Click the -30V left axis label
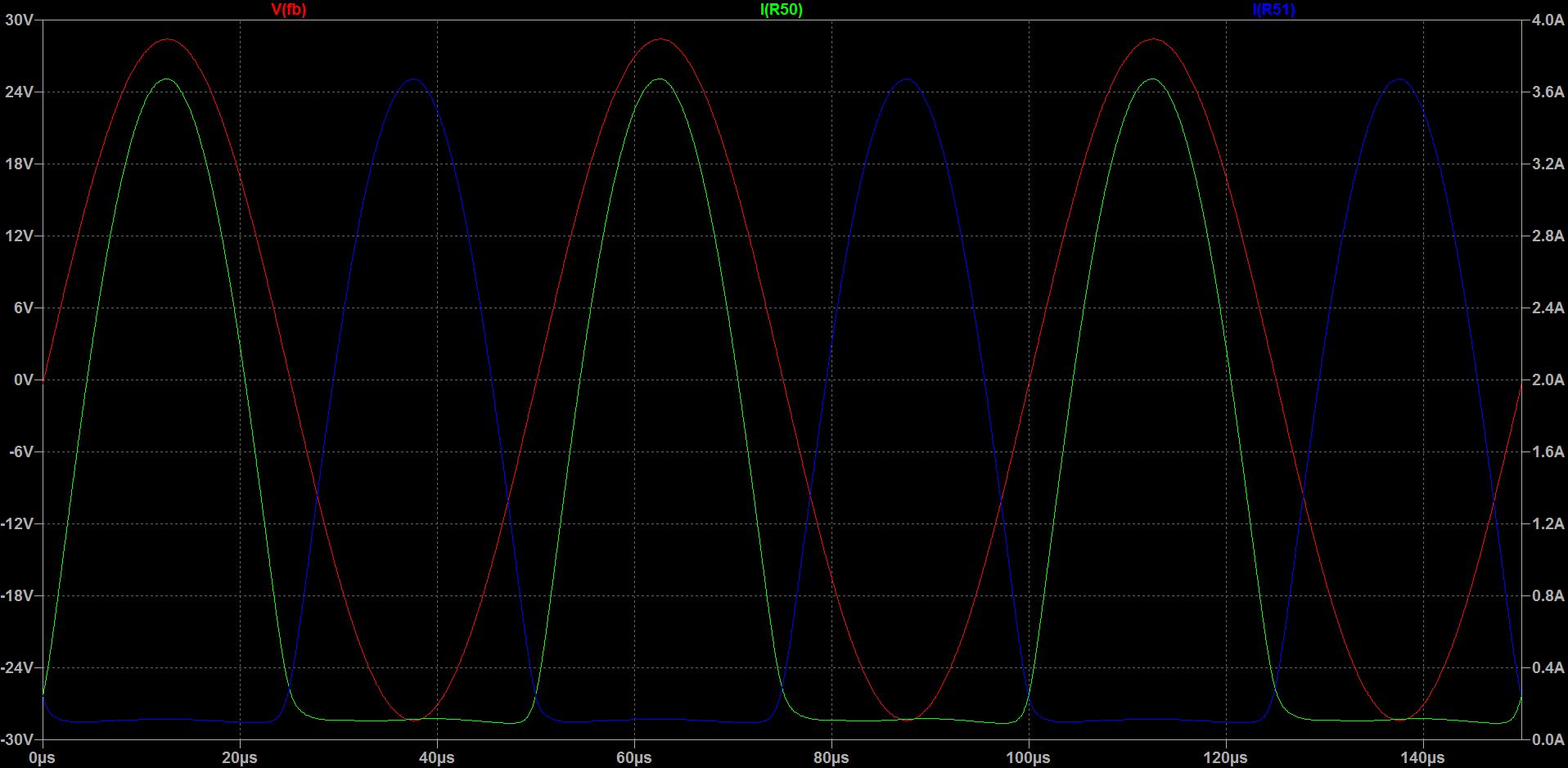Viewport: 1568px width, 768px height. point(17,739)
